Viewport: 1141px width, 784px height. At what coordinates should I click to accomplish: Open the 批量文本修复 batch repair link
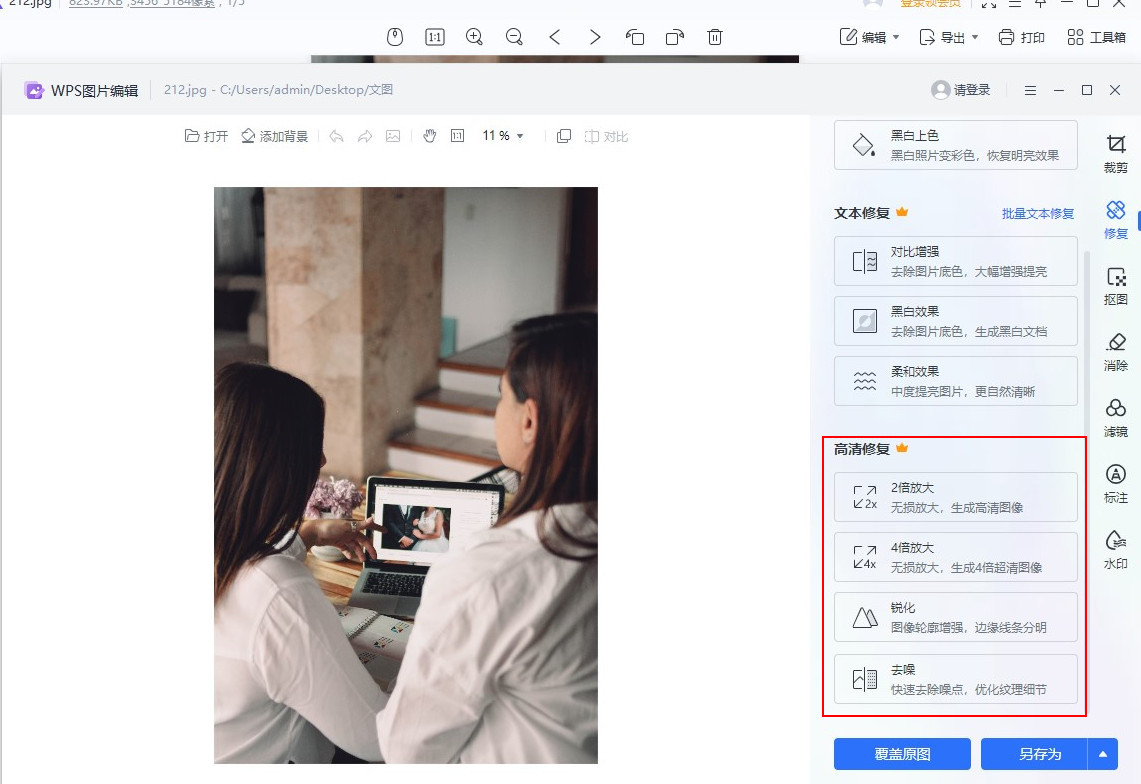[x=1038, y=213]
